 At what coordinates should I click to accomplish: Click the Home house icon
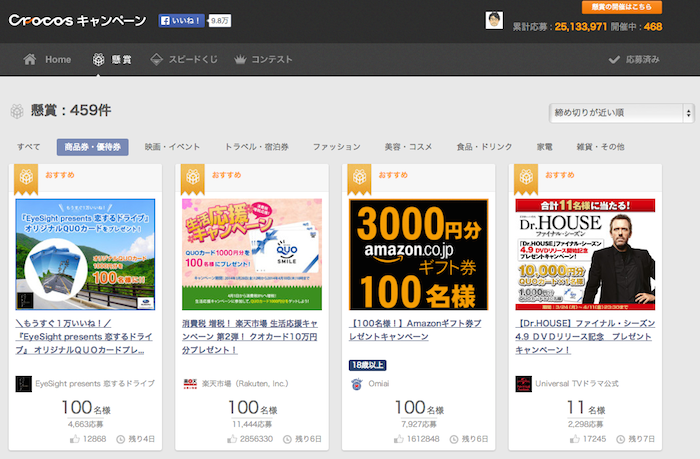[x=30, y=59]
